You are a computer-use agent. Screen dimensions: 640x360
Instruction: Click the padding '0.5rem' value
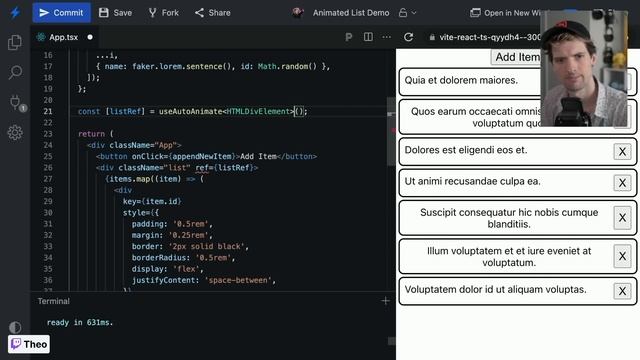[191, 224]
